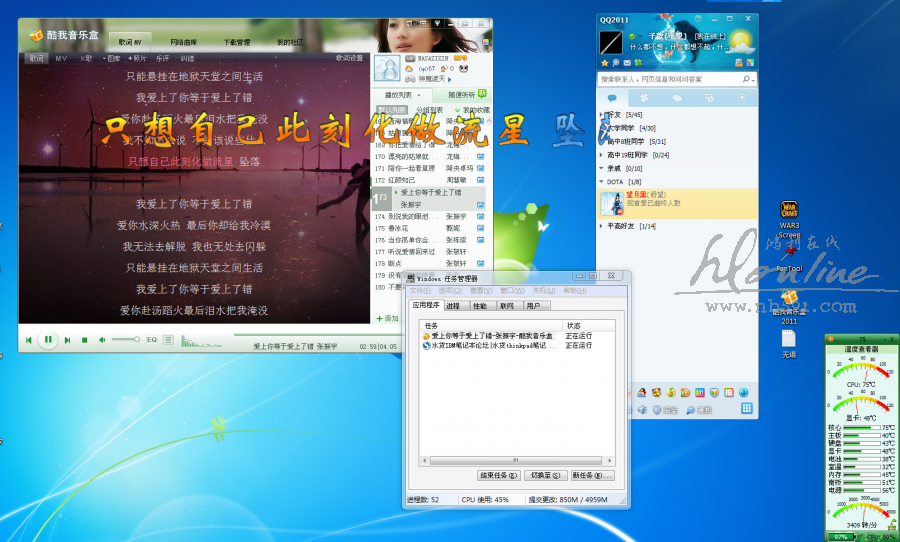Image resolution: width=900 pixels, height=542 pixels.
Task: Pause the song in Kuwo music player
Action: click(48, 340)
